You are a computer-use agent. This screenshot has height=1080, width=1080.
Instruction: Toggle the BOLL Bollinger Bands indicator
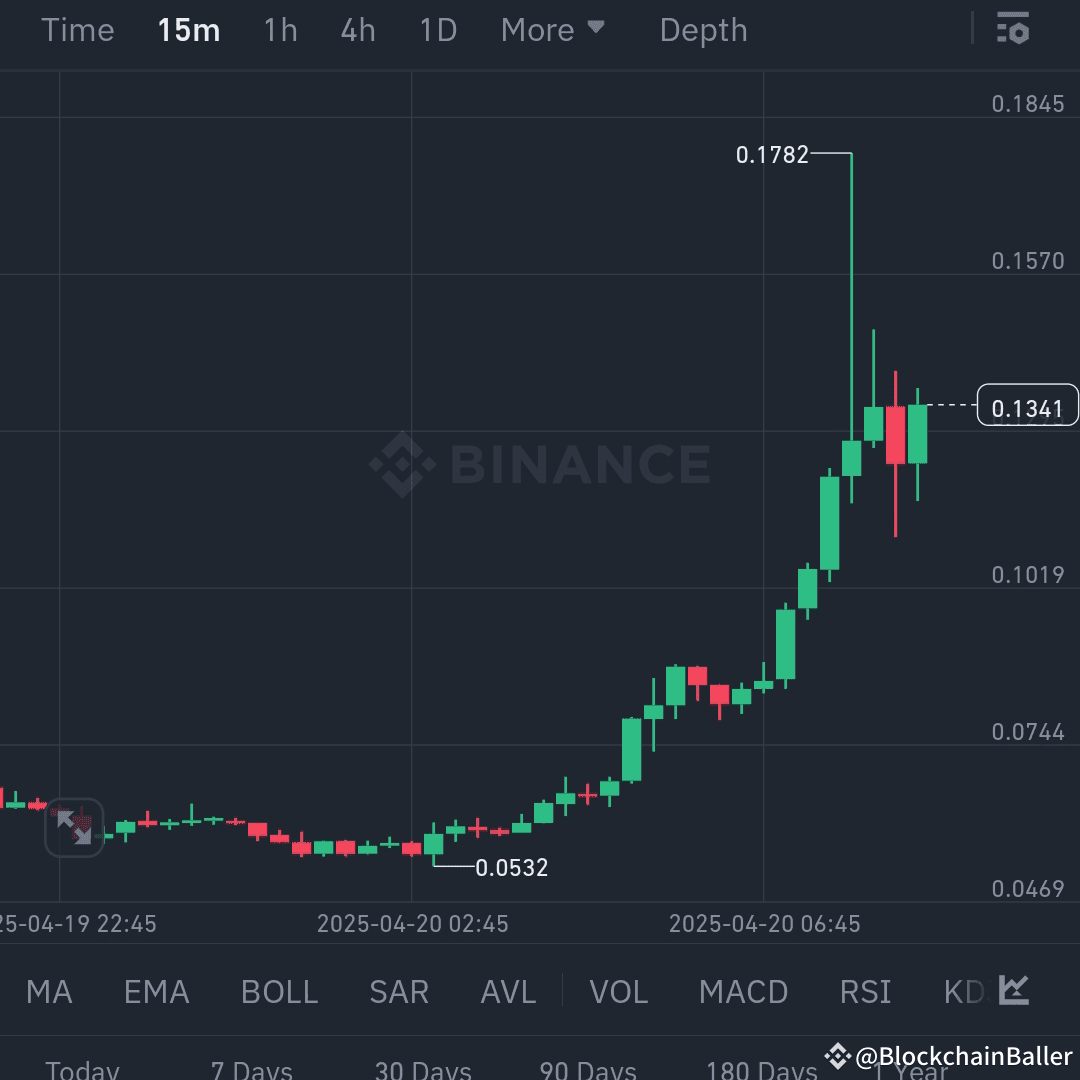click(x=279, y=991)
